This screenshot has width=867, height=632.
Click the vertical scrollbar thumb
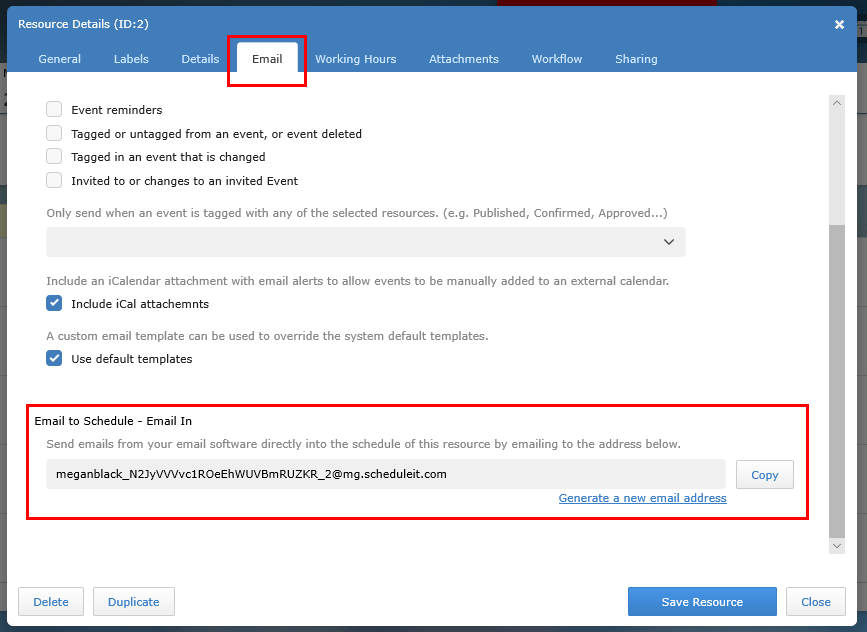tap(837, 381)
